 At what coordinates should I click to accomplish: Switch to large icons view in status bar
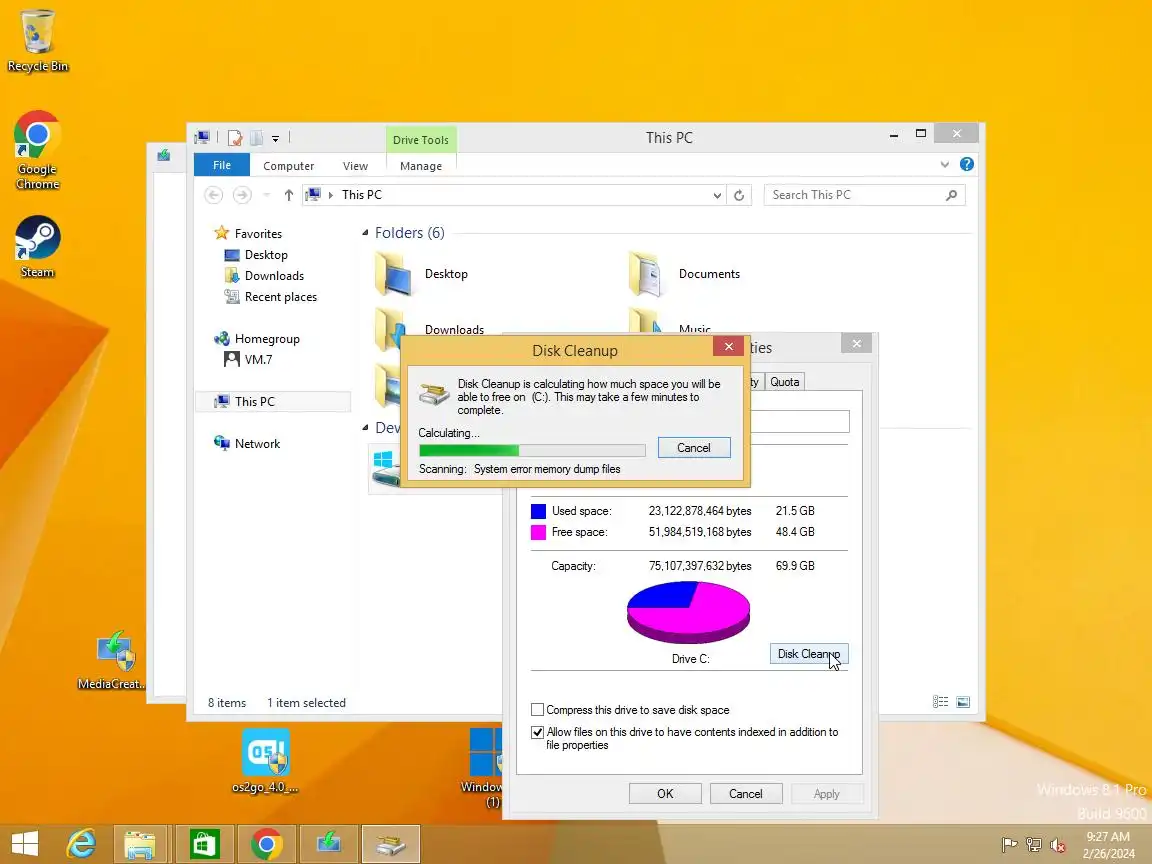tap(963, 702)
